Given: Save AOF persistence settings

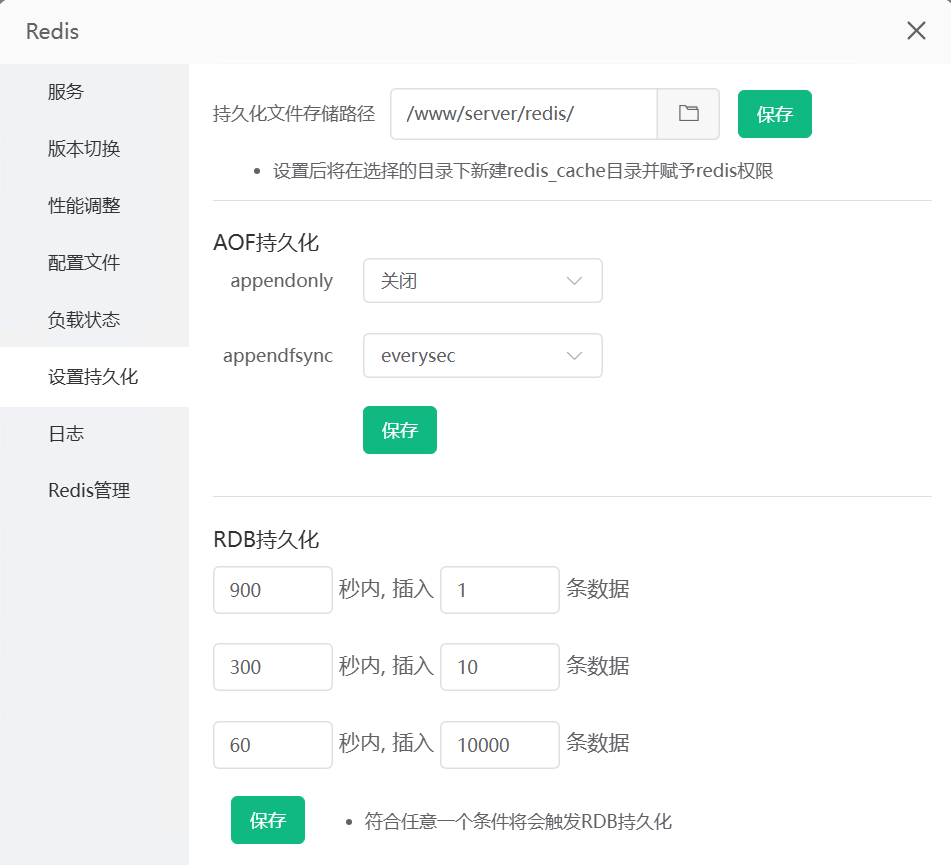Looking at the screenshot, I should [400, 430].
